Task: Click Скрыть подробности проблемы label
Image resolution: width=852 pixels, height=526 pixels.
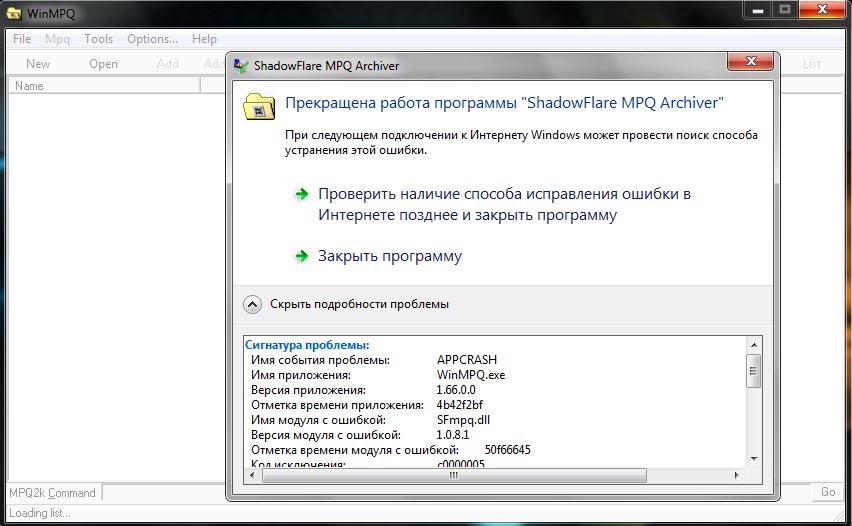Action: 359,304
